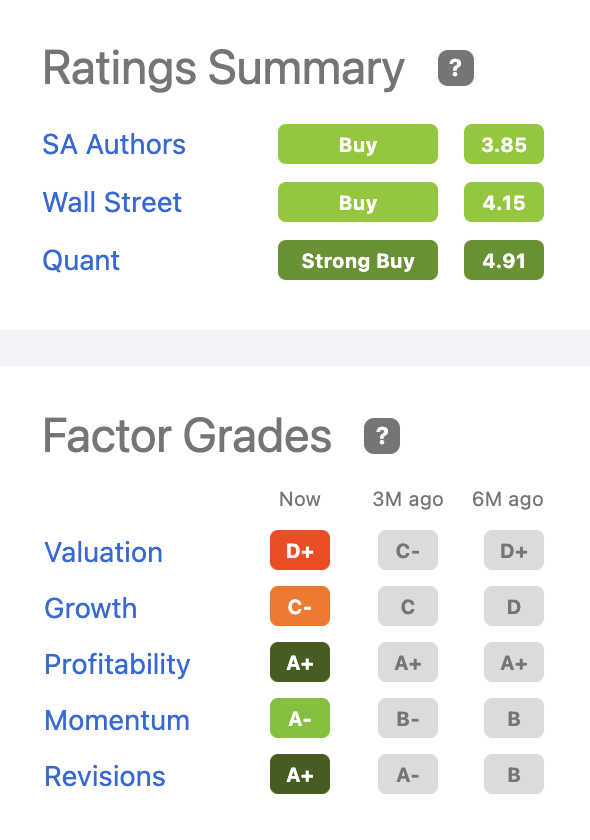Click the C- Growth grade badge
Viewport: 590px width, 840px height.
coord(300,606)
